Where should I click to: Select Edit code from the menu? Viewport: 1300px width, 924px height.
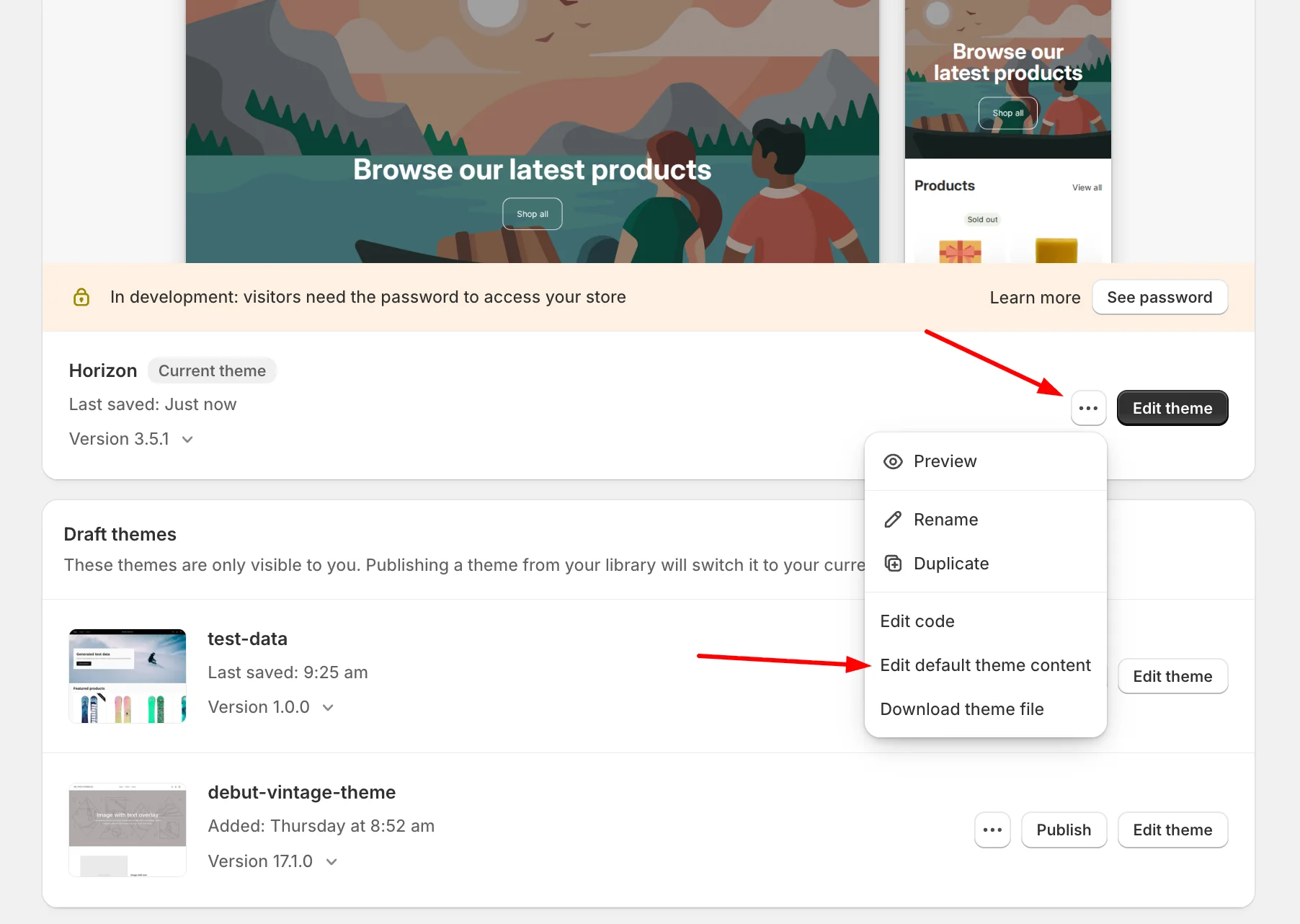[917, 621]
